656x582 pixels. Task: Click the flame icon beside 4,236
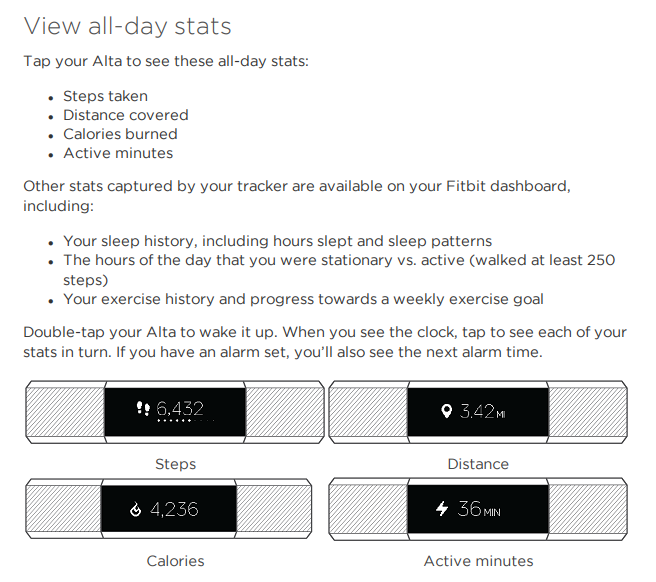coord(137,510)
